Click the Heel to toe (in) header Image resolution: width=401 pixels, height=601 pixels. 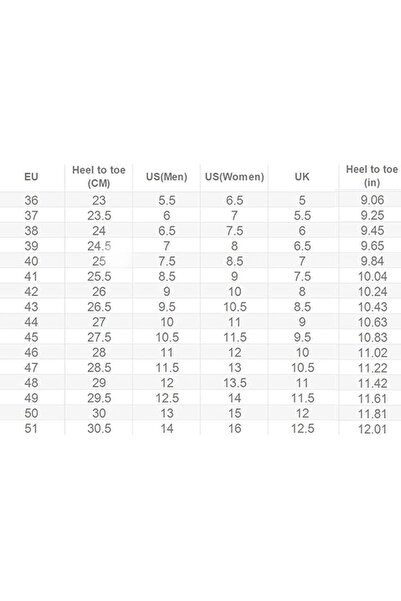coord(372,176)
